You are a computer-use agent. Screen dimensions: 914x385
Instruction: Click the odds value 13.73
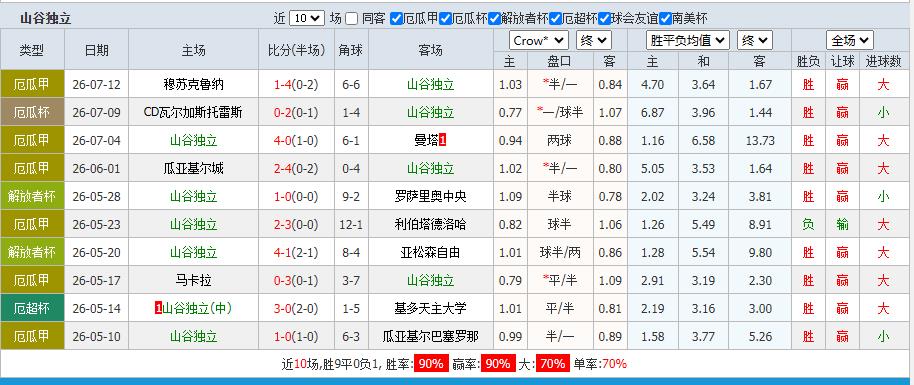pos(760,141)
